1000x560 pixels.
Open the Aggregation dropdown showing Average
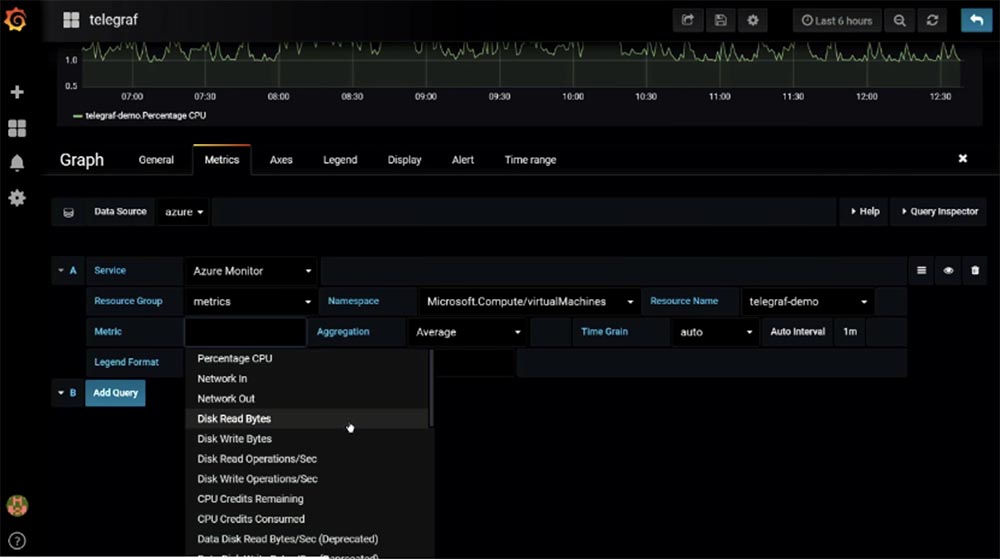coord(467,332)
